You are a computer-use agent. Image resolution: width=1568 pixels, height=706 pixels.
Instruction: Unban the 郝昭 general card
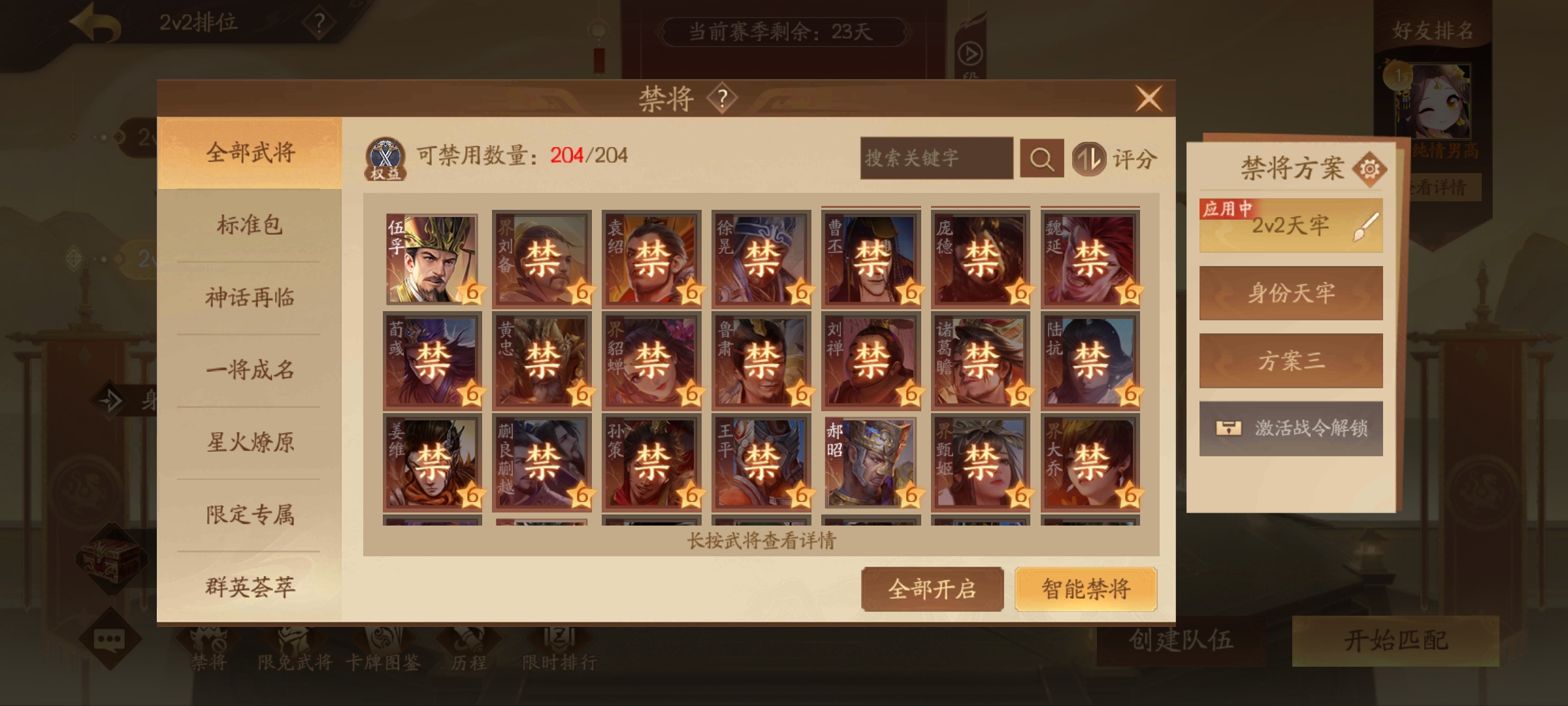(x=870, y=463)
